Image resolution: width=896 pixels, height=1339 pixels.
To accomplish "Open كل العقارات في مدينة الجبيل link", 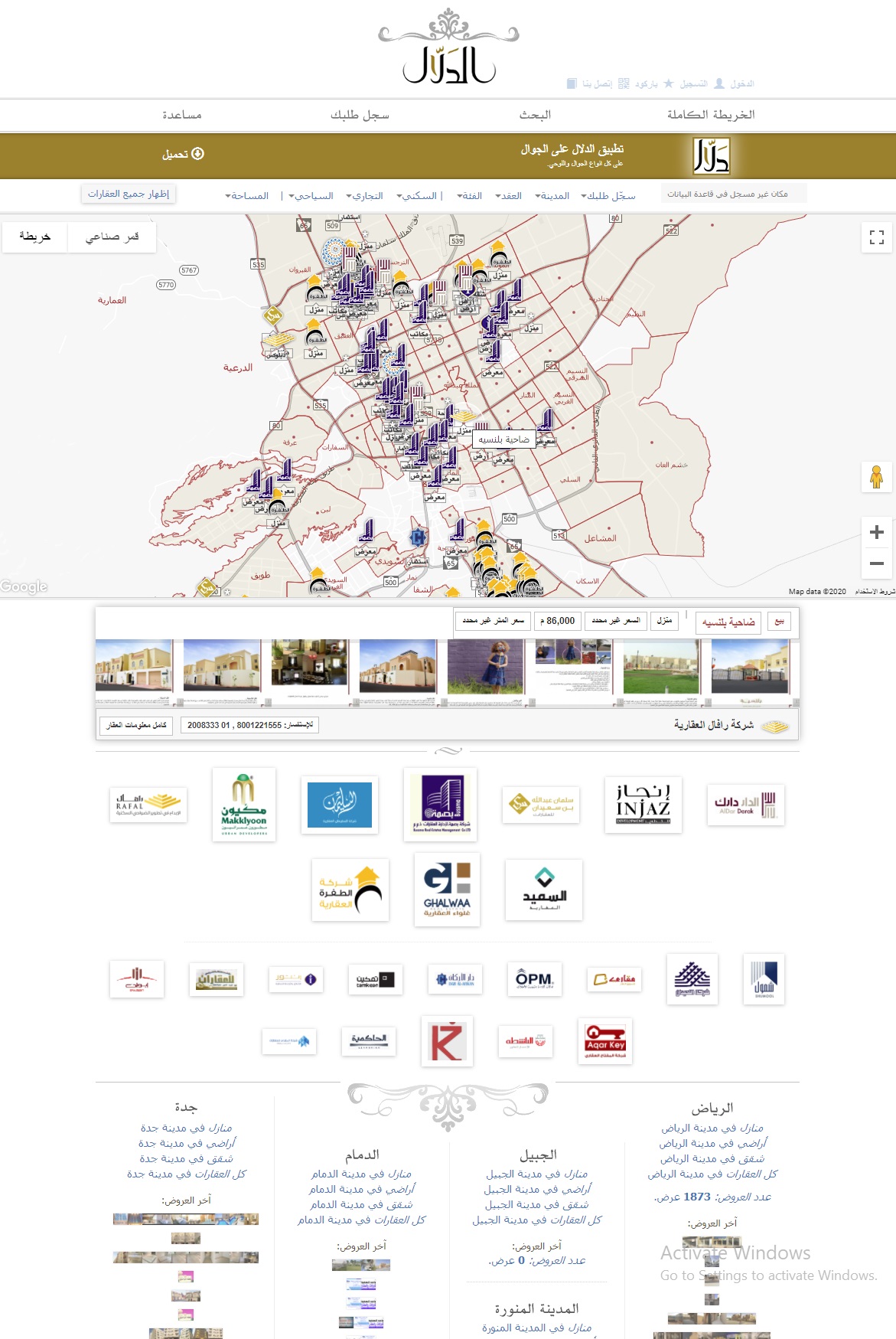I will pyautogui.click(x=537, y=1220).
